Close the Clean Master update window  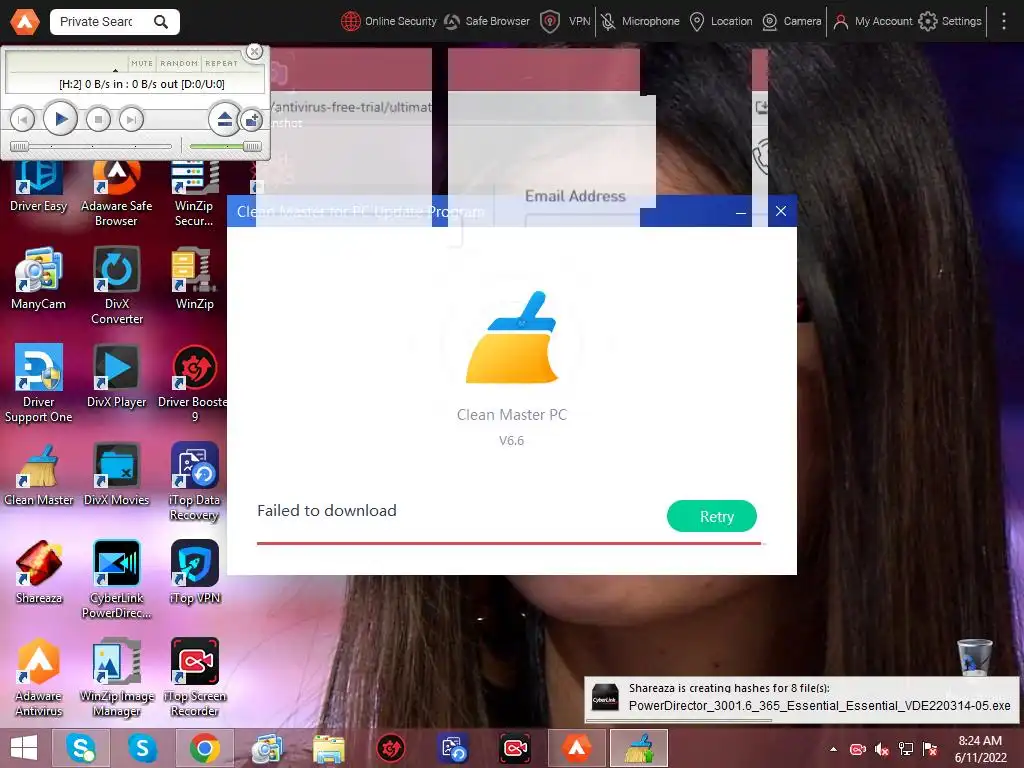780,211
